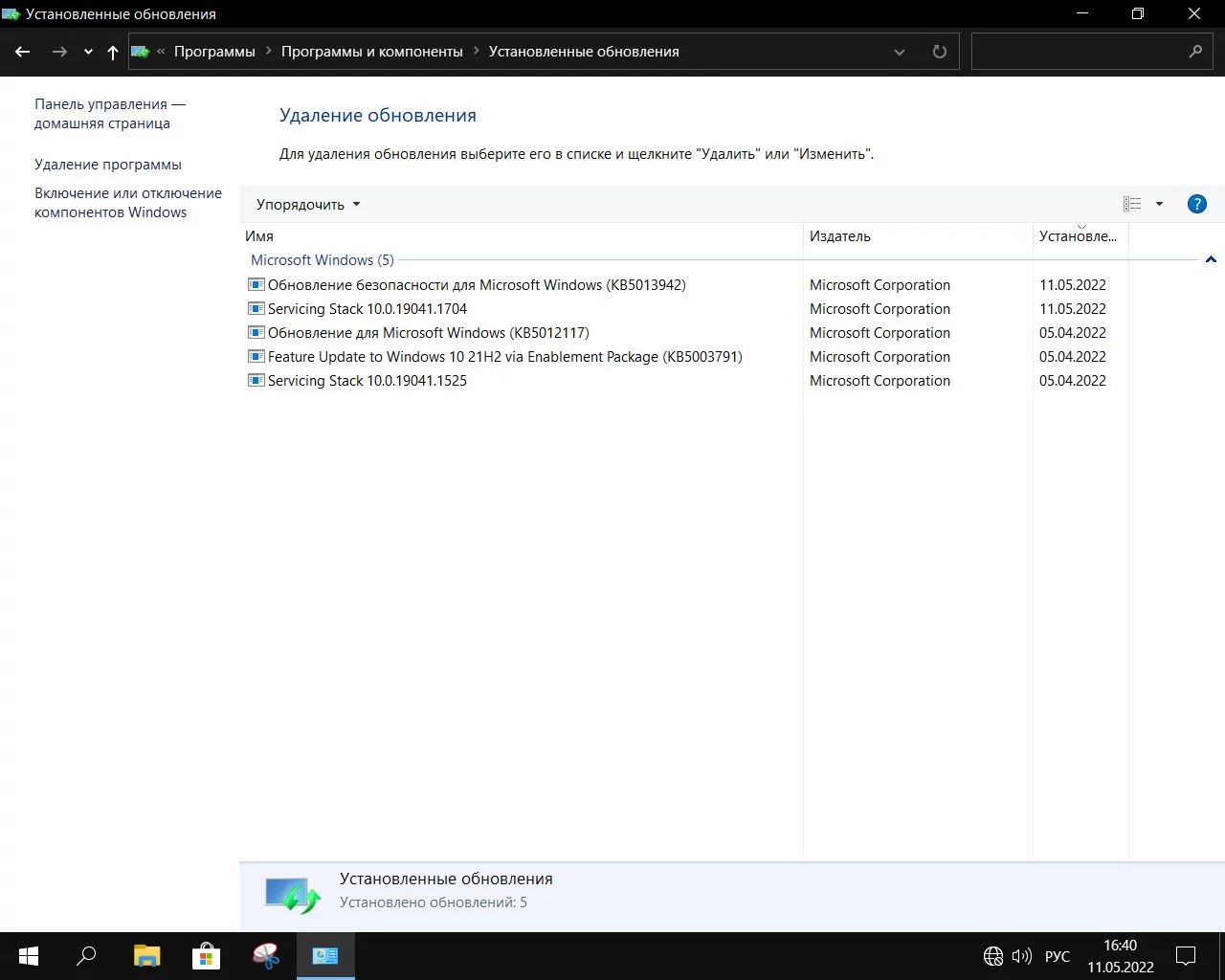Go forward with the Forward arrow
This screenshot has width=1225, height=980.
coord(59,52)
